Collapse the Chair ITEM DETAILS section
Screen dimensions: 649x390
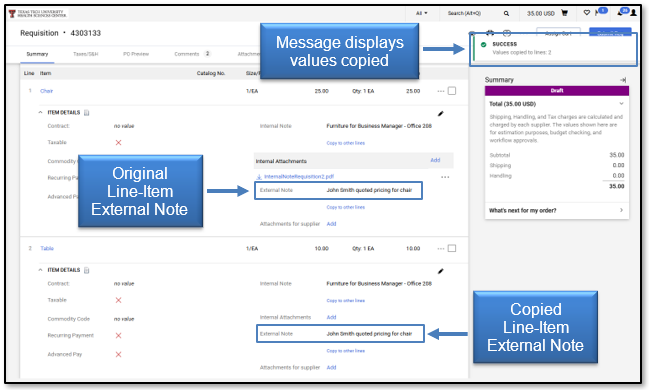click(40, 113)
